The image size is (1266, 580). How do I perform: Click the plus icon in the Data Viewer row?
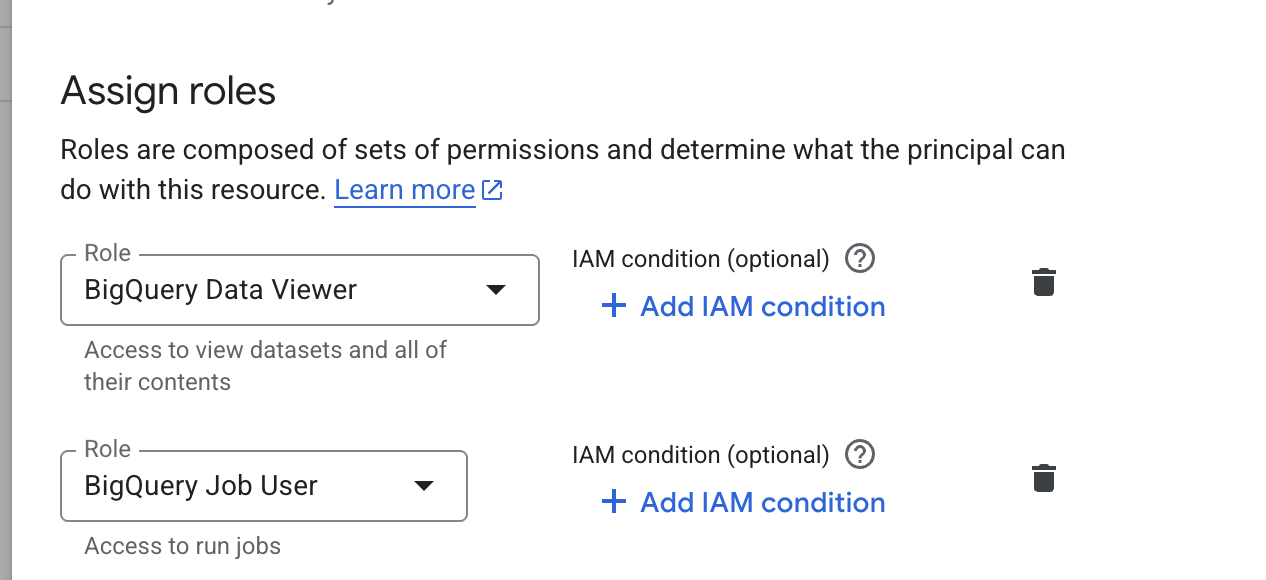coord(613,306)
